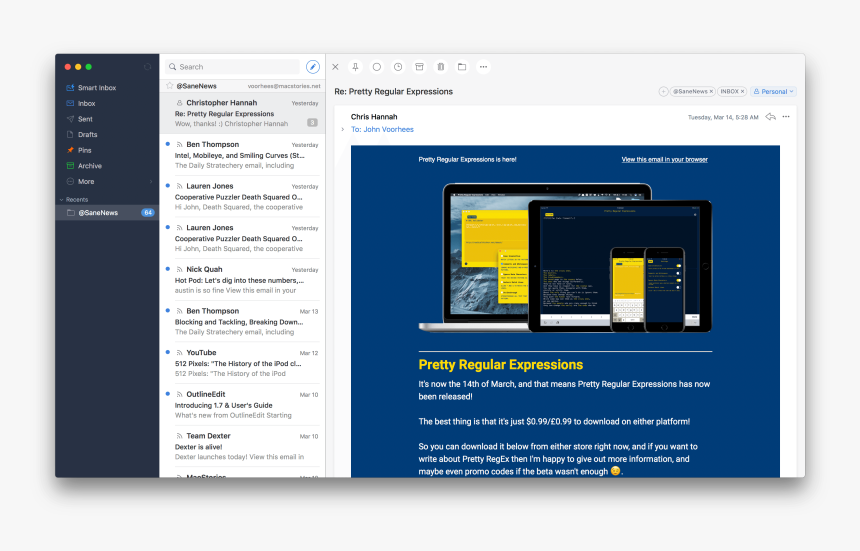Screen dimensions: 860x551
Task: Click the magnifying glass icon in the search bar
Action: pos(173,67)
